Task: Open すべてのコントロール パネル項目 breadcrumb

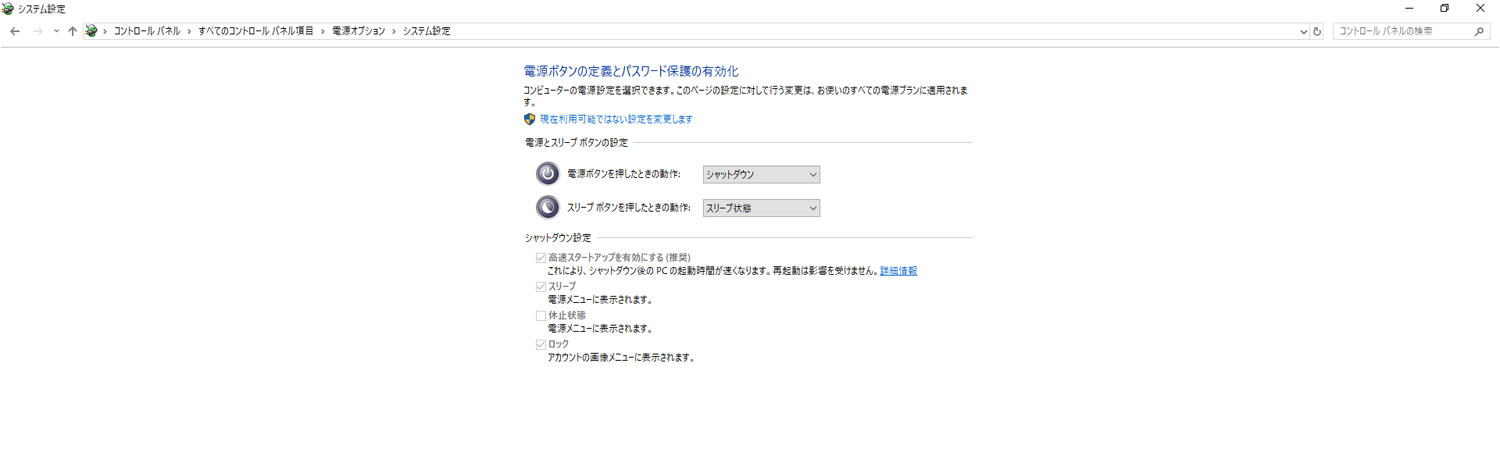Action: tap(256, 31)
